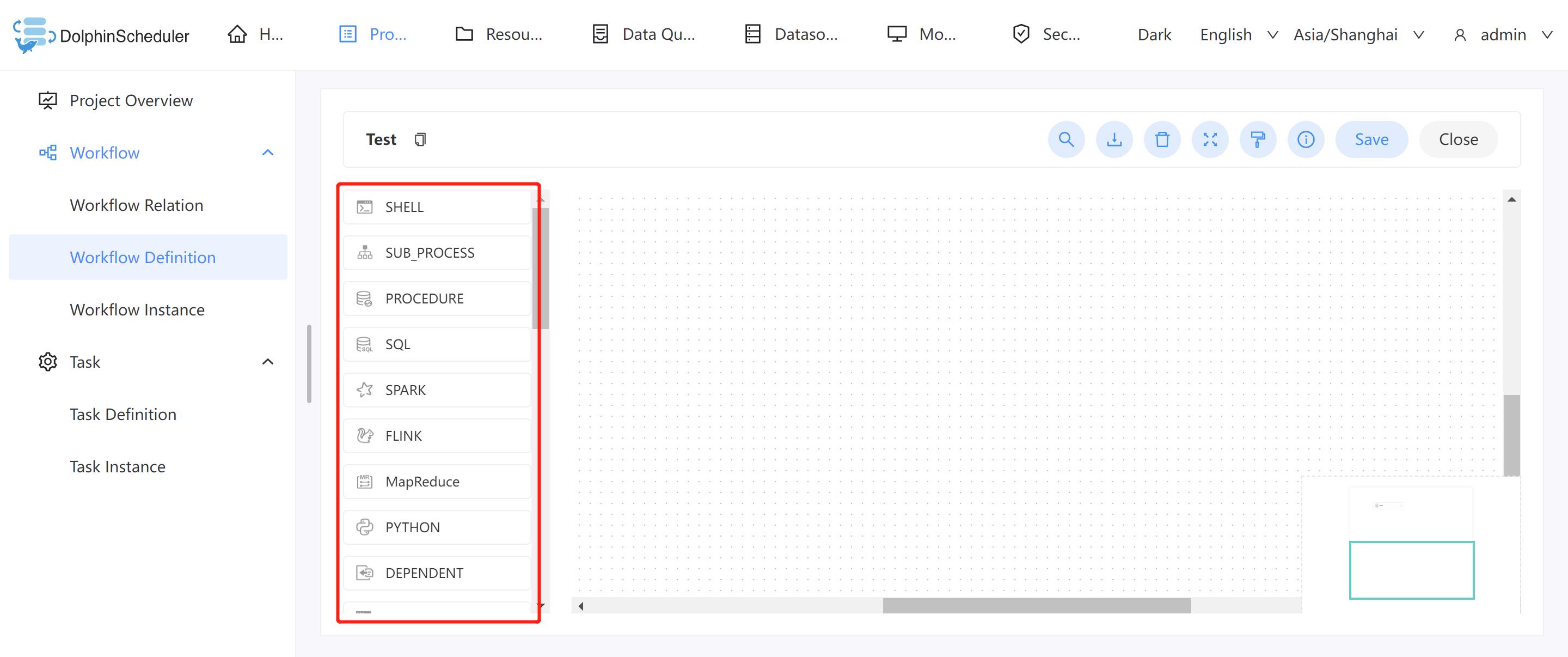Toggle fullscreen canvas icon
Screen dimensions: 1568x657
point(1210,139)
